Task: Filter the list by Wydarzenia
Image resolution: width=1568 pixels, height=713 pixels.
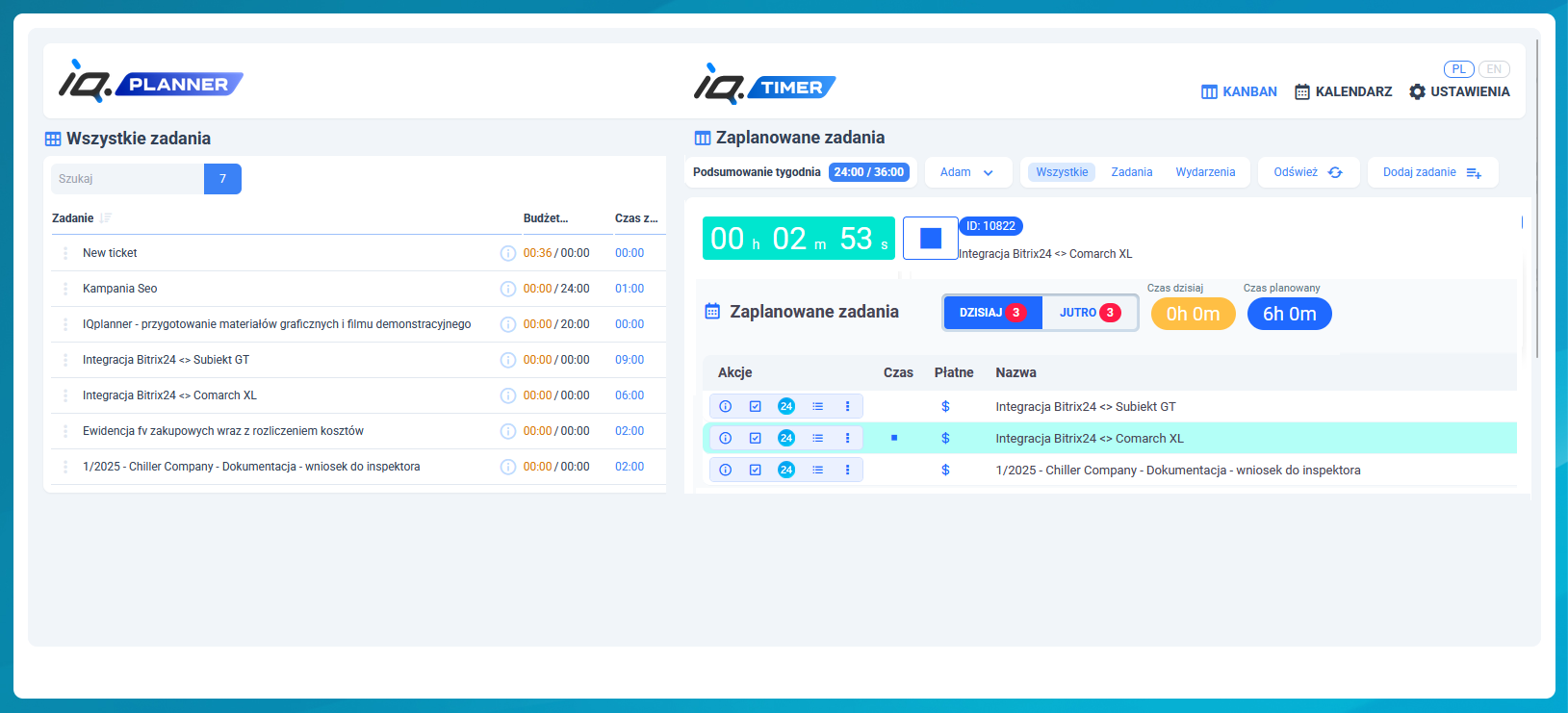Action: [x=1205, y=172]
